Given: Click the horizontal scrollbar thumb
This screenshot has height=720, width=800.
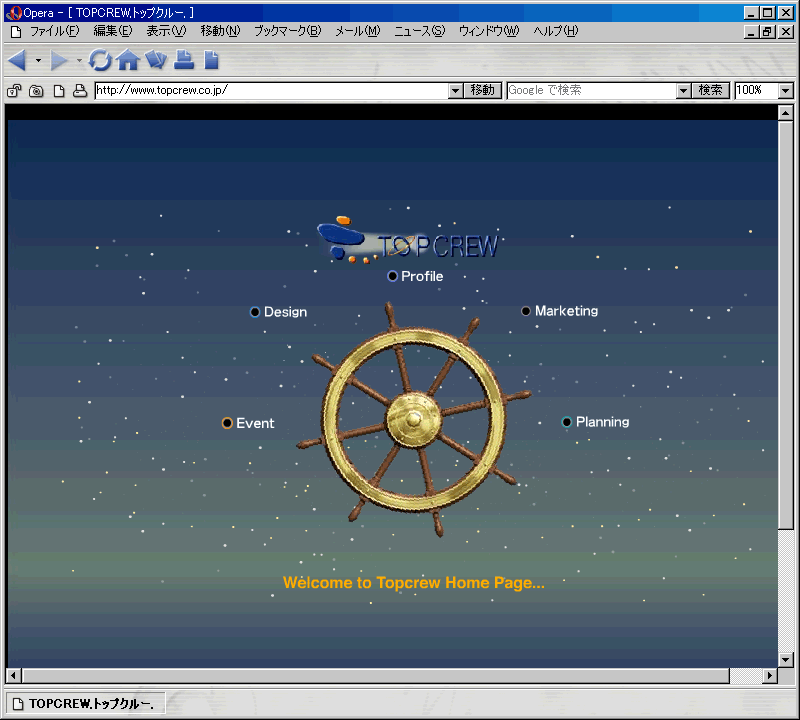Looking at the screenshot, I should pyautogui.click(x=376, y=676).
